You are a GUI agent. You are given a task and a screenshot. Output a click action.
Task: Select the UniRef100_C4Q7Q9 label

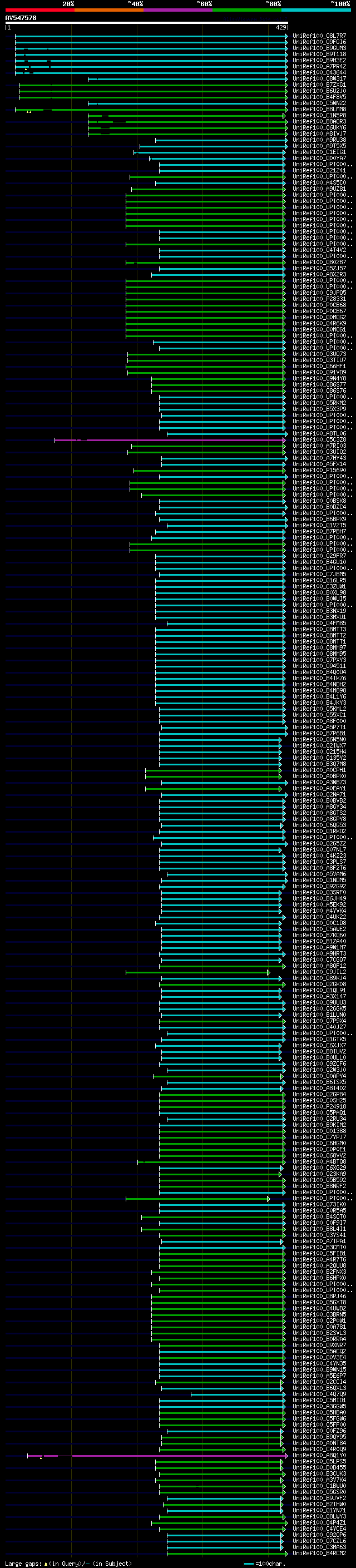tap(319, 1394)
